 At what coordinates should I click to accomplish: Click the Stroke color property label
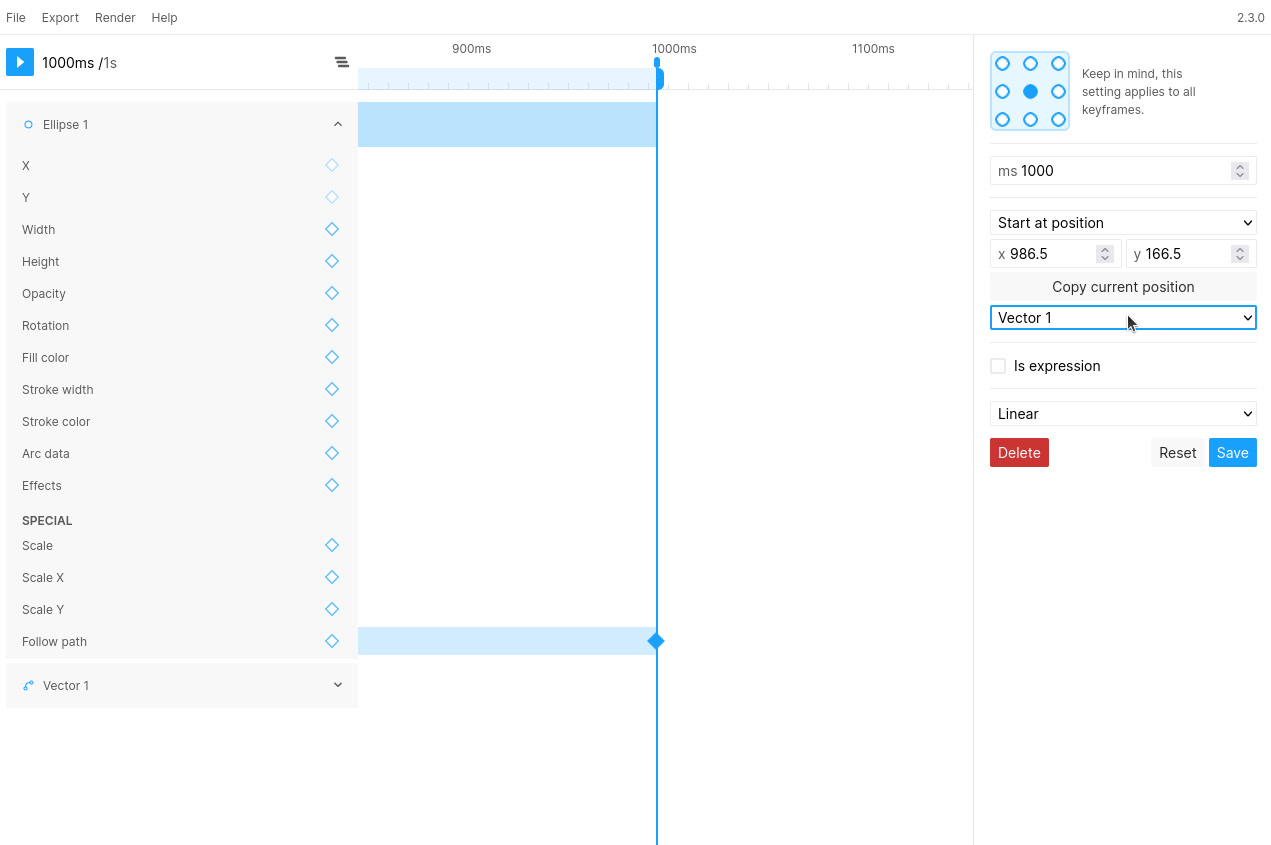pos(58,422)
